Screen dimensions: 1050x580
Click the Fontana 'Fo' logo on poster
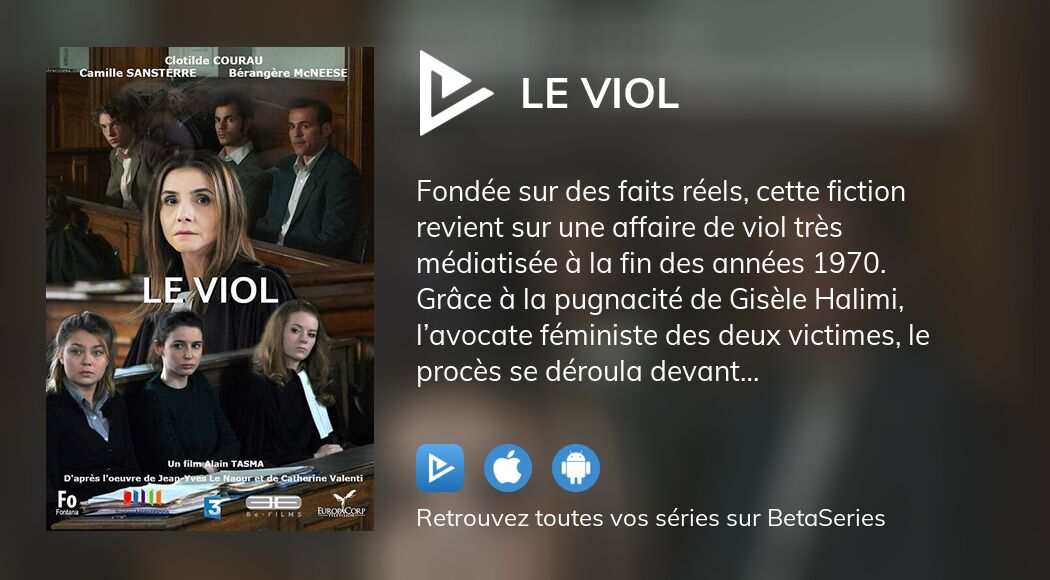(x=67, y=503)
